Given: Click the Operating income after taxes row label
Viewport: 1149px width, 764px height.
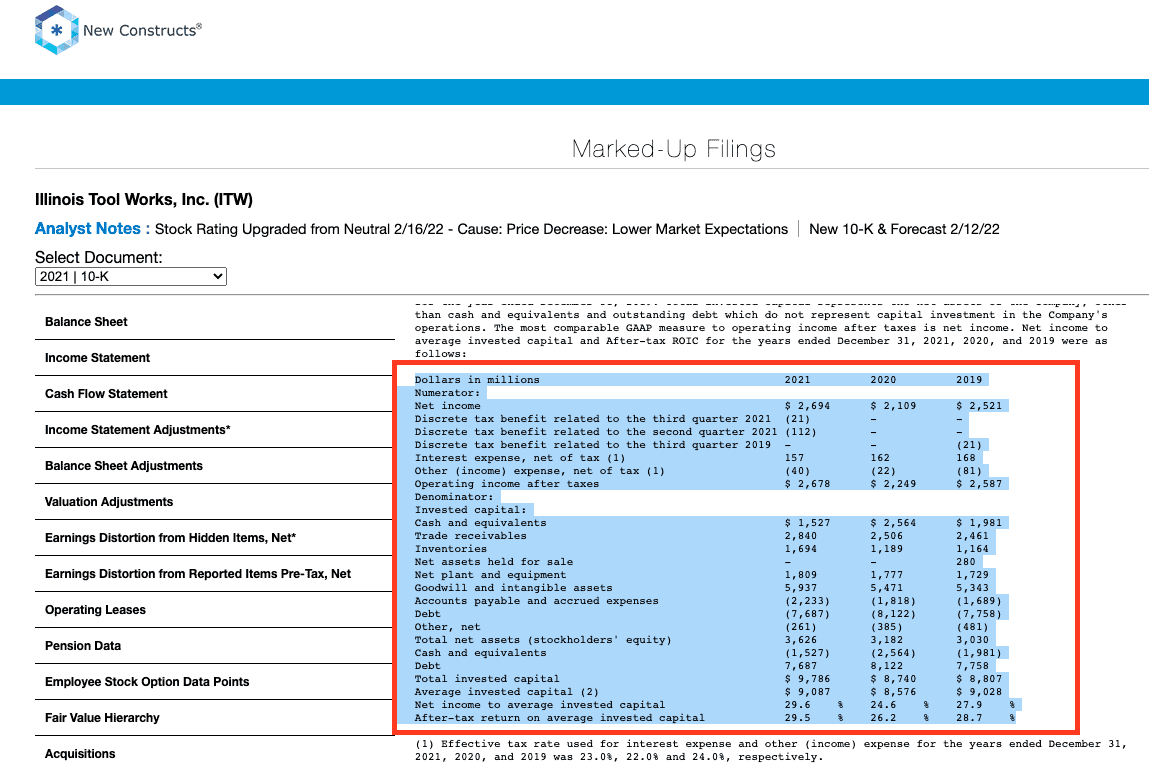Looking at the screenshot, I should point(507,484).
